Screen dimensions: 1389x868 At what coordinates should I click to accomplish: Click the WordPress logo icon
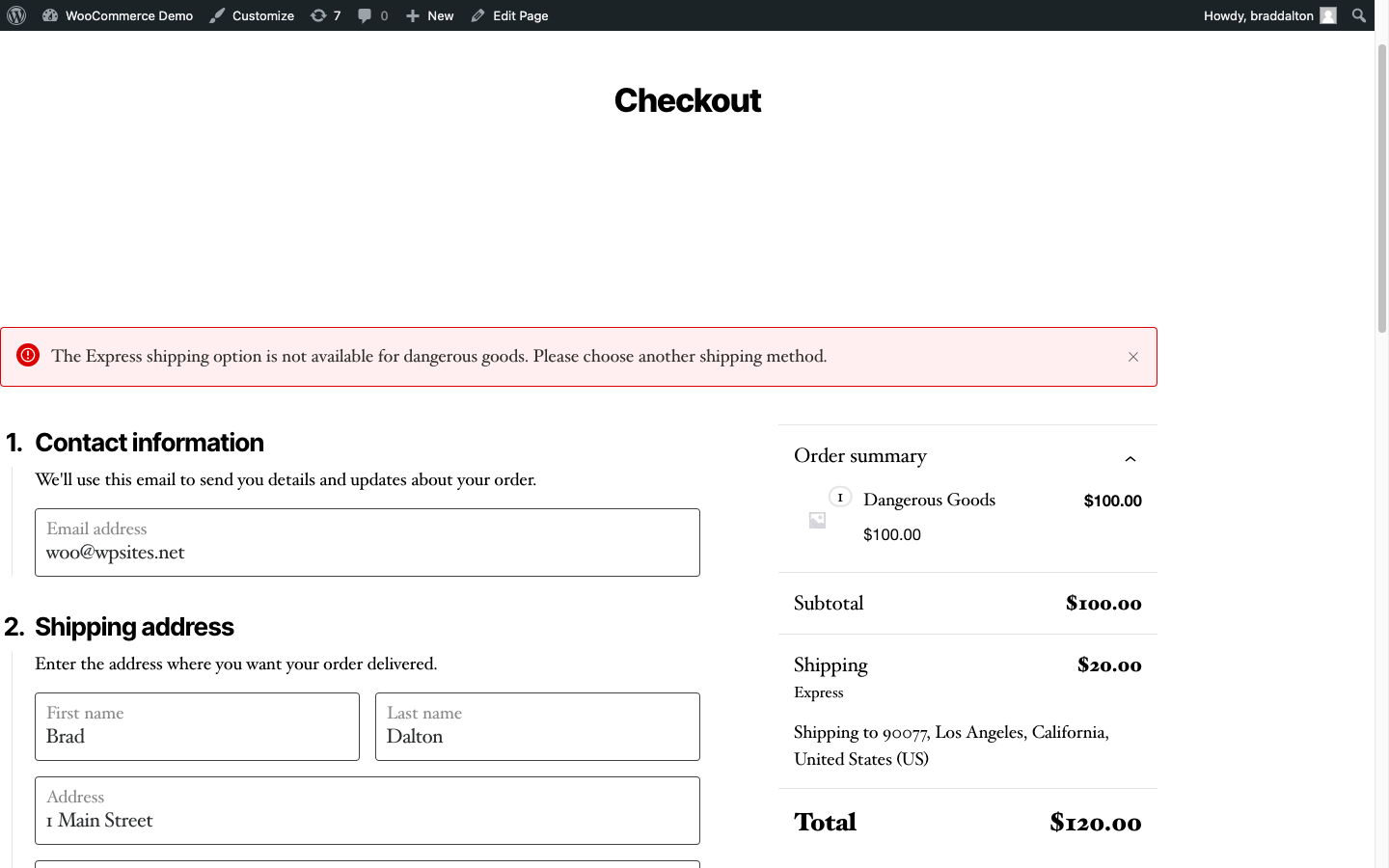16,15
